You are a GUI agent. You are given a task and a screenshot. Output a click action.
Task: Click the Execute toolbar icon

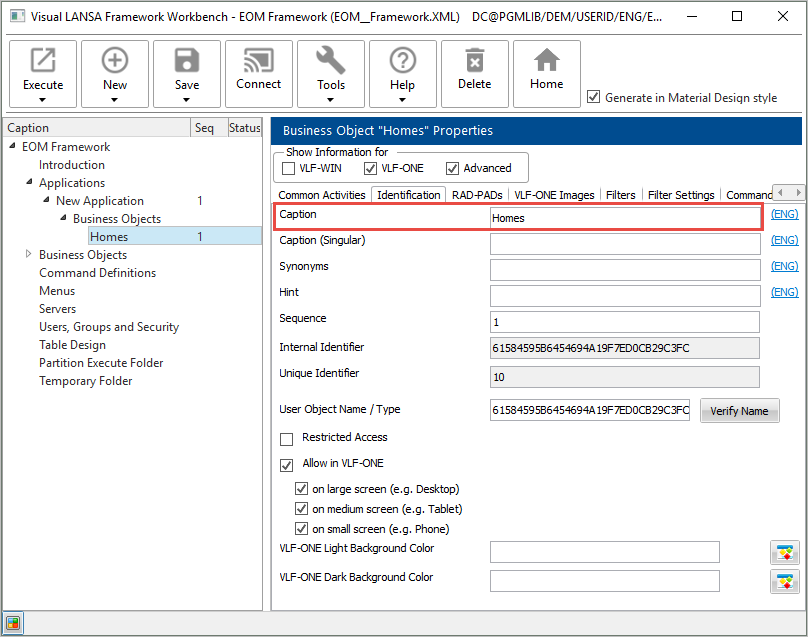tap(43, 60)
